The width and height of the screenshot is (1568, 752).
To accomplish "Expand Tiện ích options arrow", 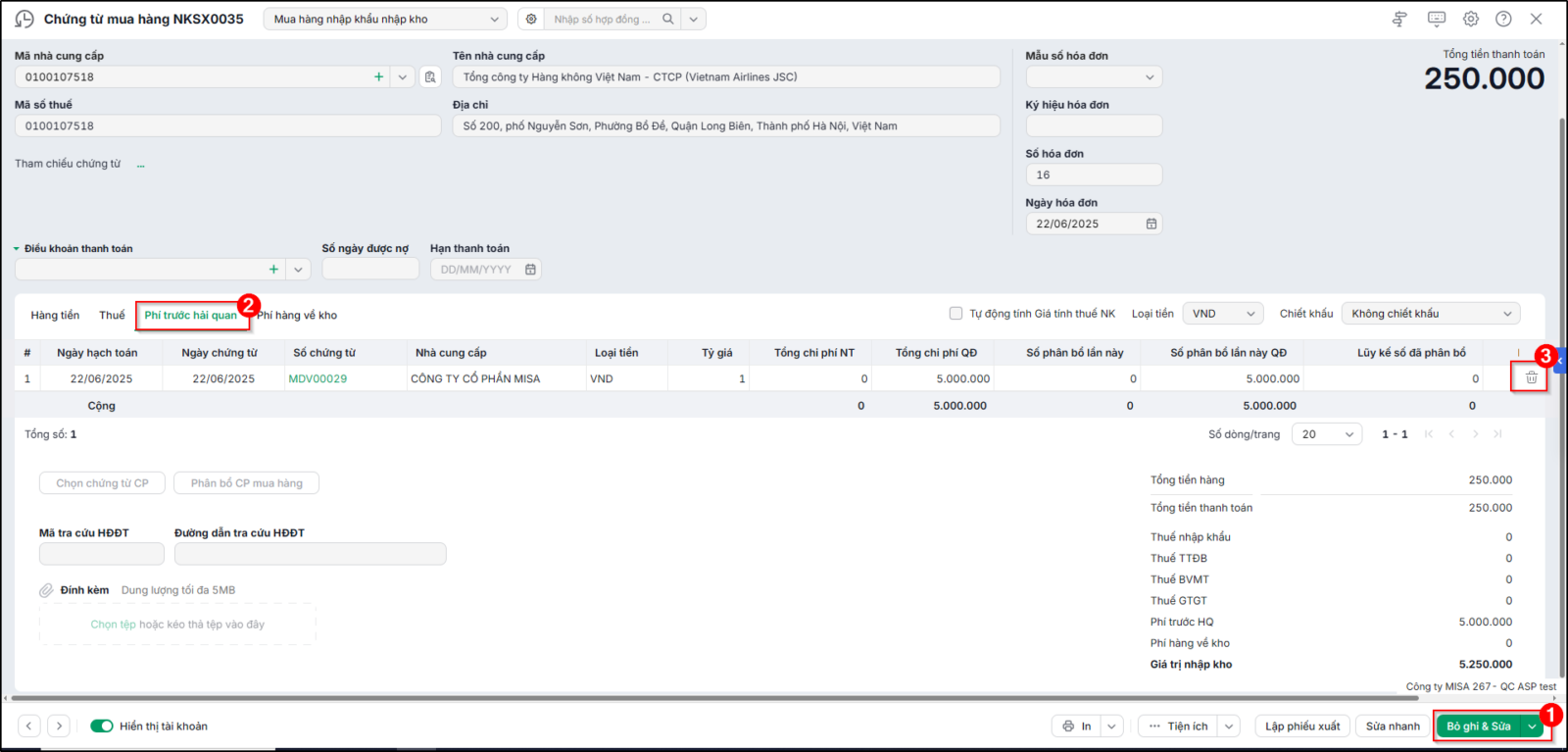I will (x=1229, y=727).
